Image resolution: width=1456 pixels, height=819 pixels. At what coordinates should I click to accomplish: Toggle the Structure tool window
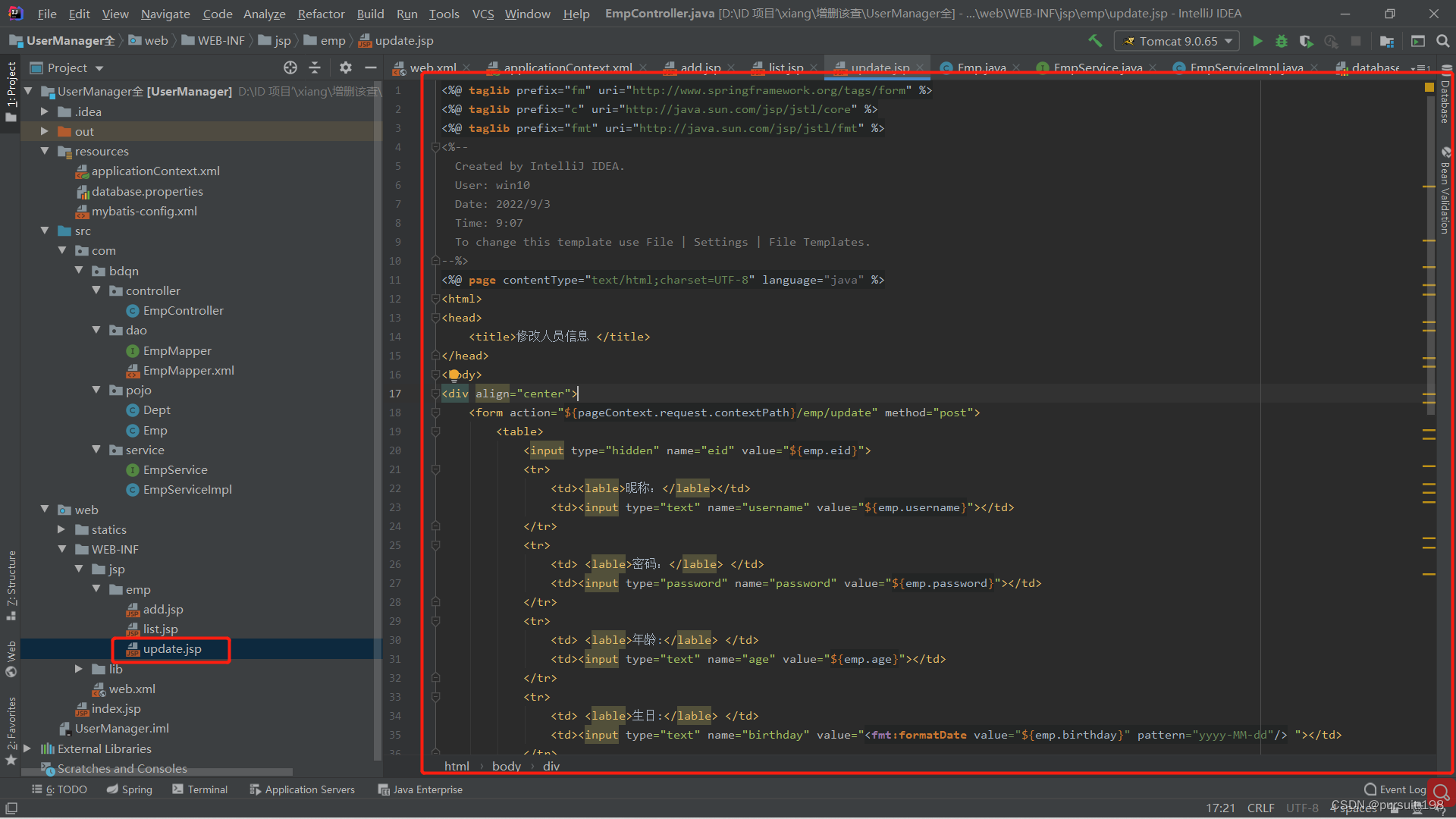click(x=11, y=582)
